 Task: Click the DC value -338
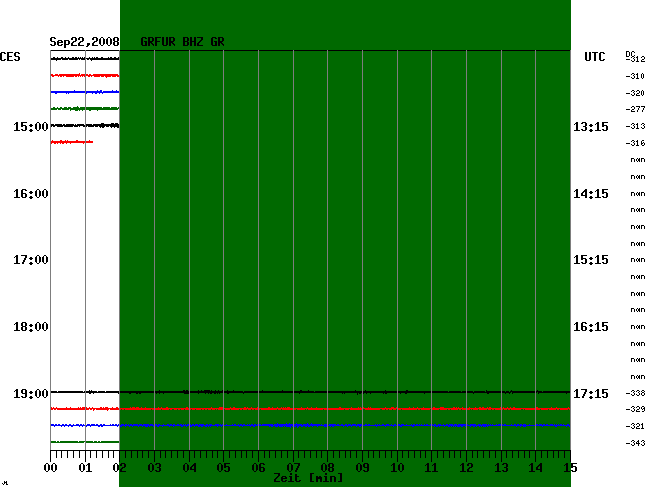click(x=635, y=393)
